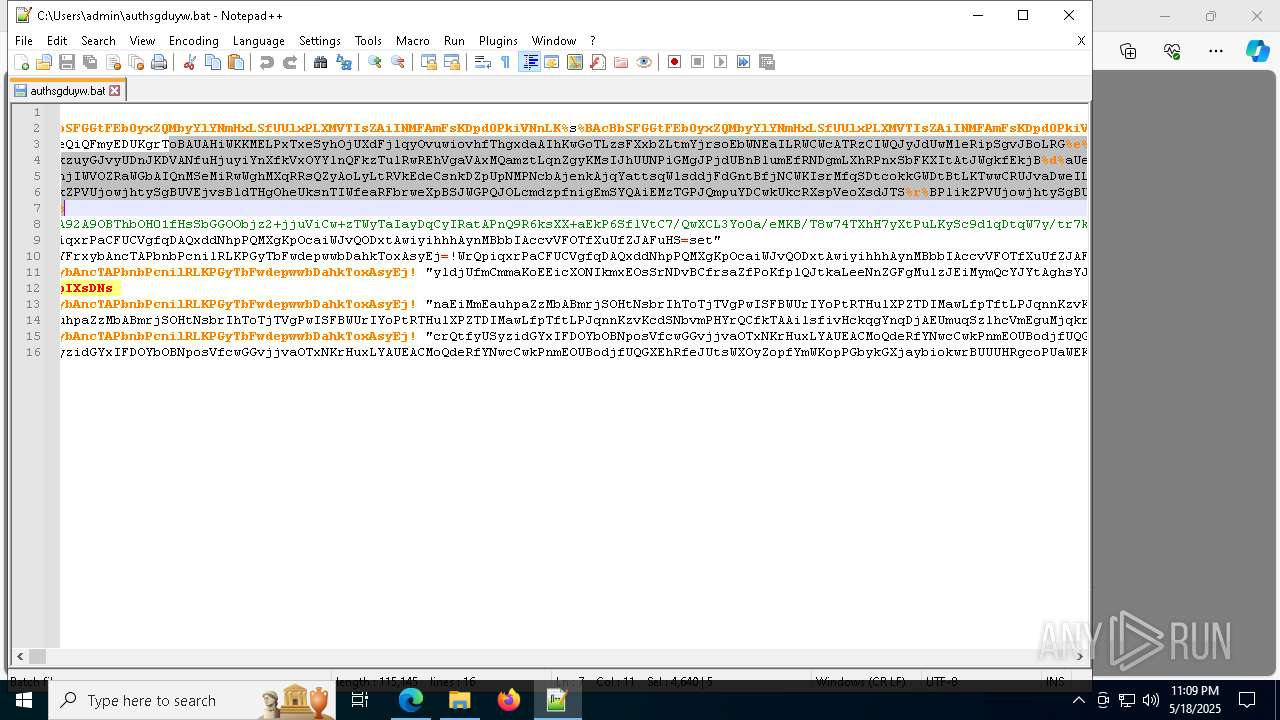Open the Settings menu
This screenshot has height=720, width=1280.
click(x=320, y=41)
